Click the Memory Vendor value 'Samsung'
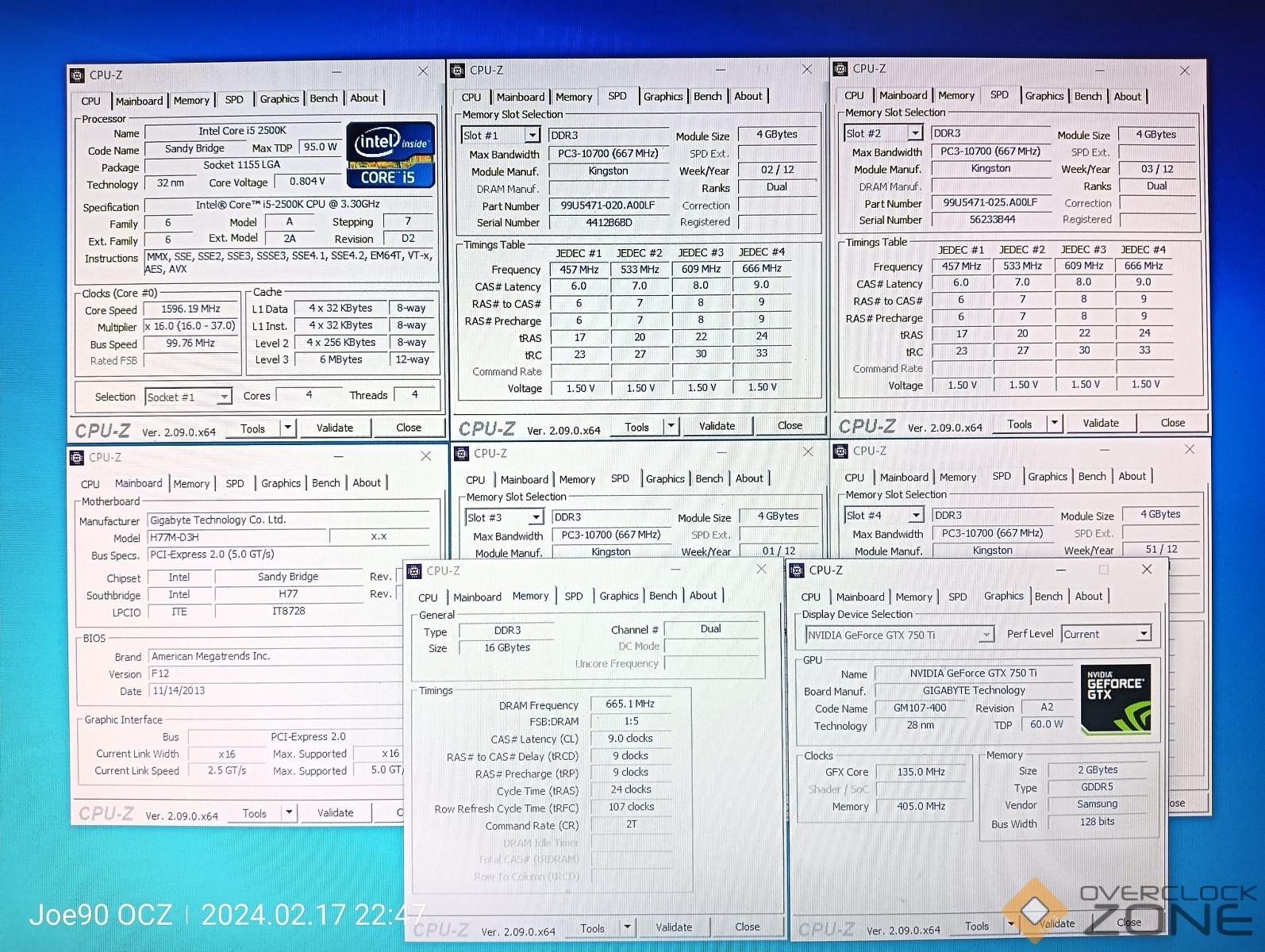This screenshot has height=952, width=1265. coord(1098,804)
